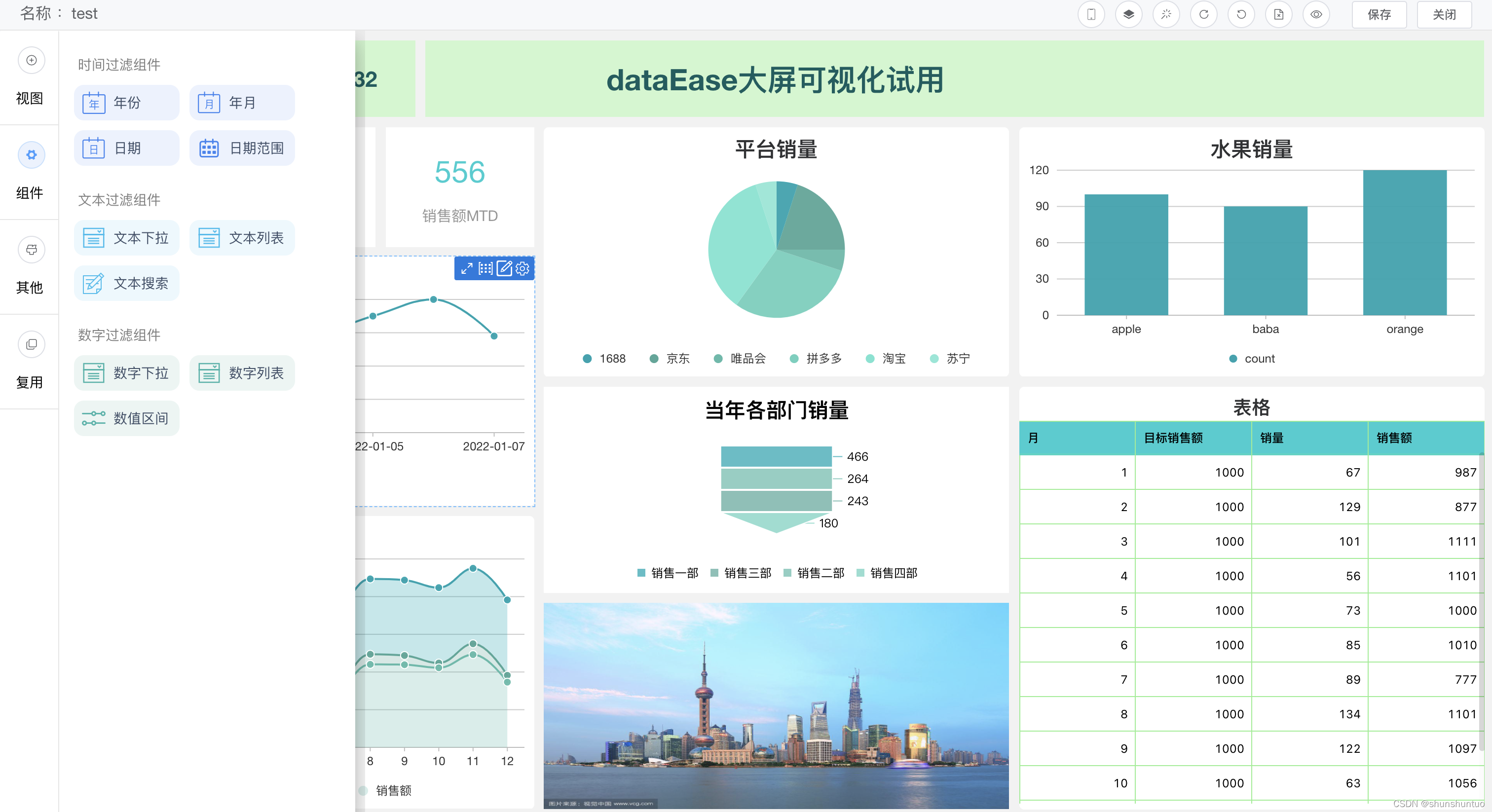Click the 保存 save button

tap(1379, 14)
